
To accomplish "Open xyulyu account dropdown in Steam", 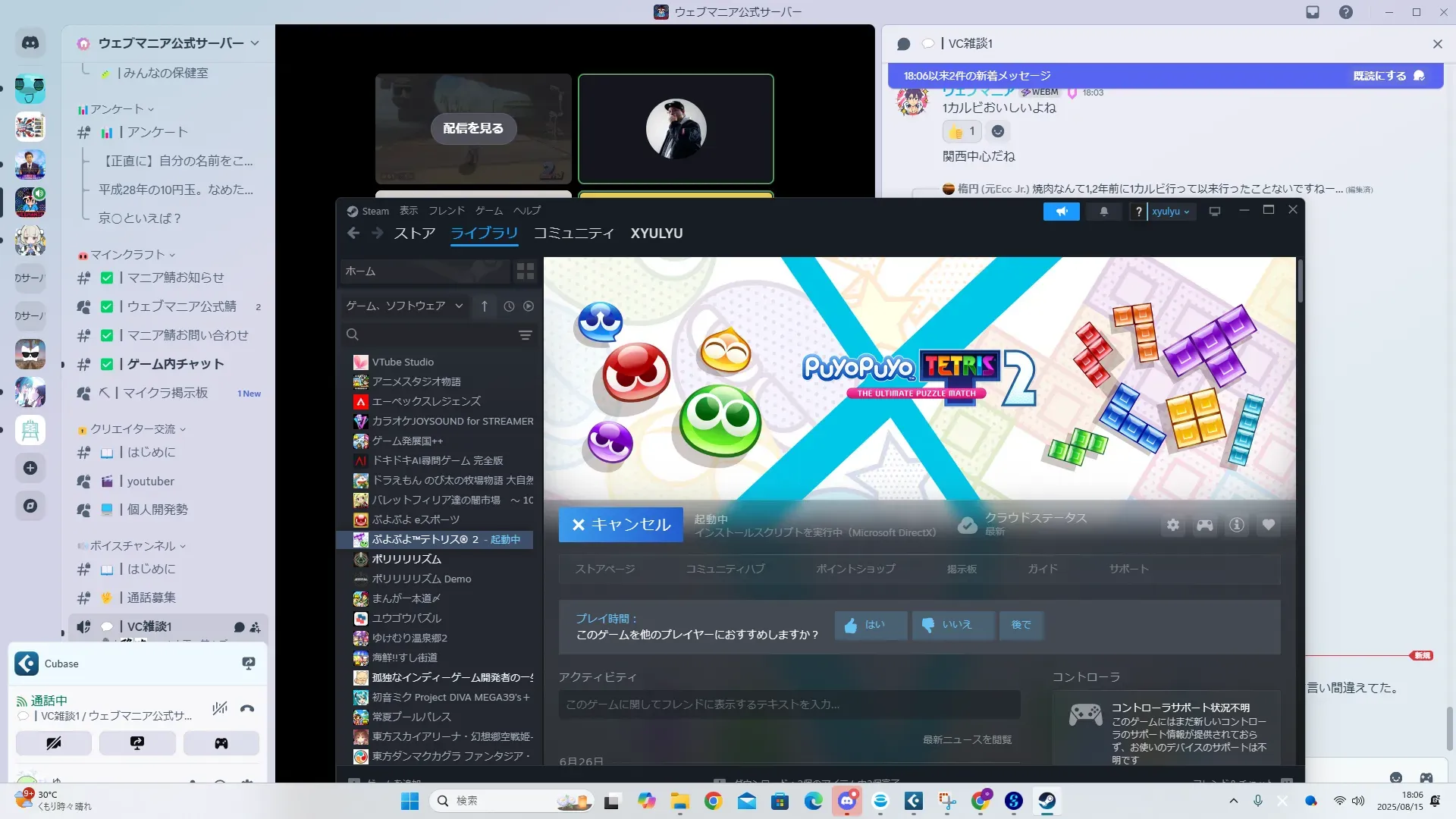I will (x=1170, y=212).
